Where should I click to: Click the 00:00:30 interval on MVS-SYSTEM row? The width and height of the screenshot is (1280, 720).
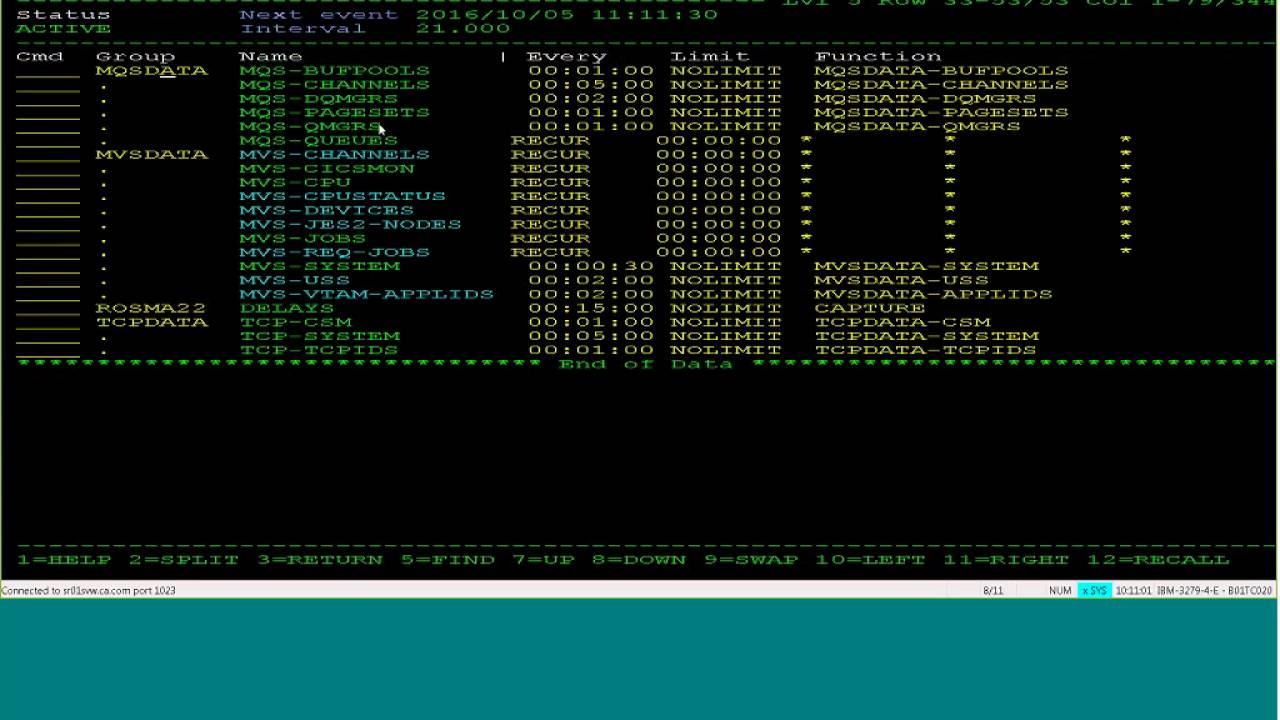591,267
